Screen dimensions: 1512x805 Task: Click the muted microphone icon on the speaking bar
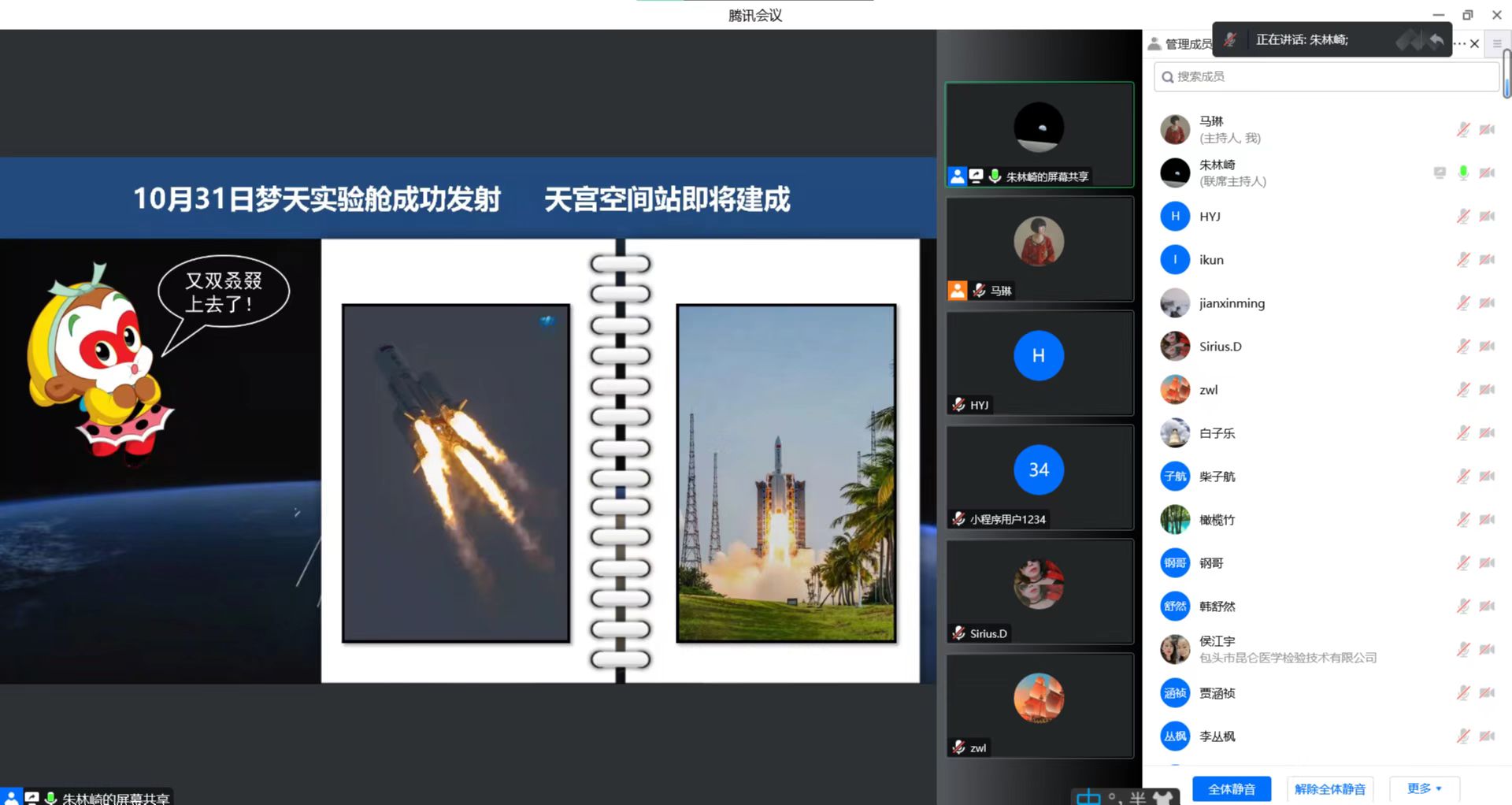(x=1230, y=39)
